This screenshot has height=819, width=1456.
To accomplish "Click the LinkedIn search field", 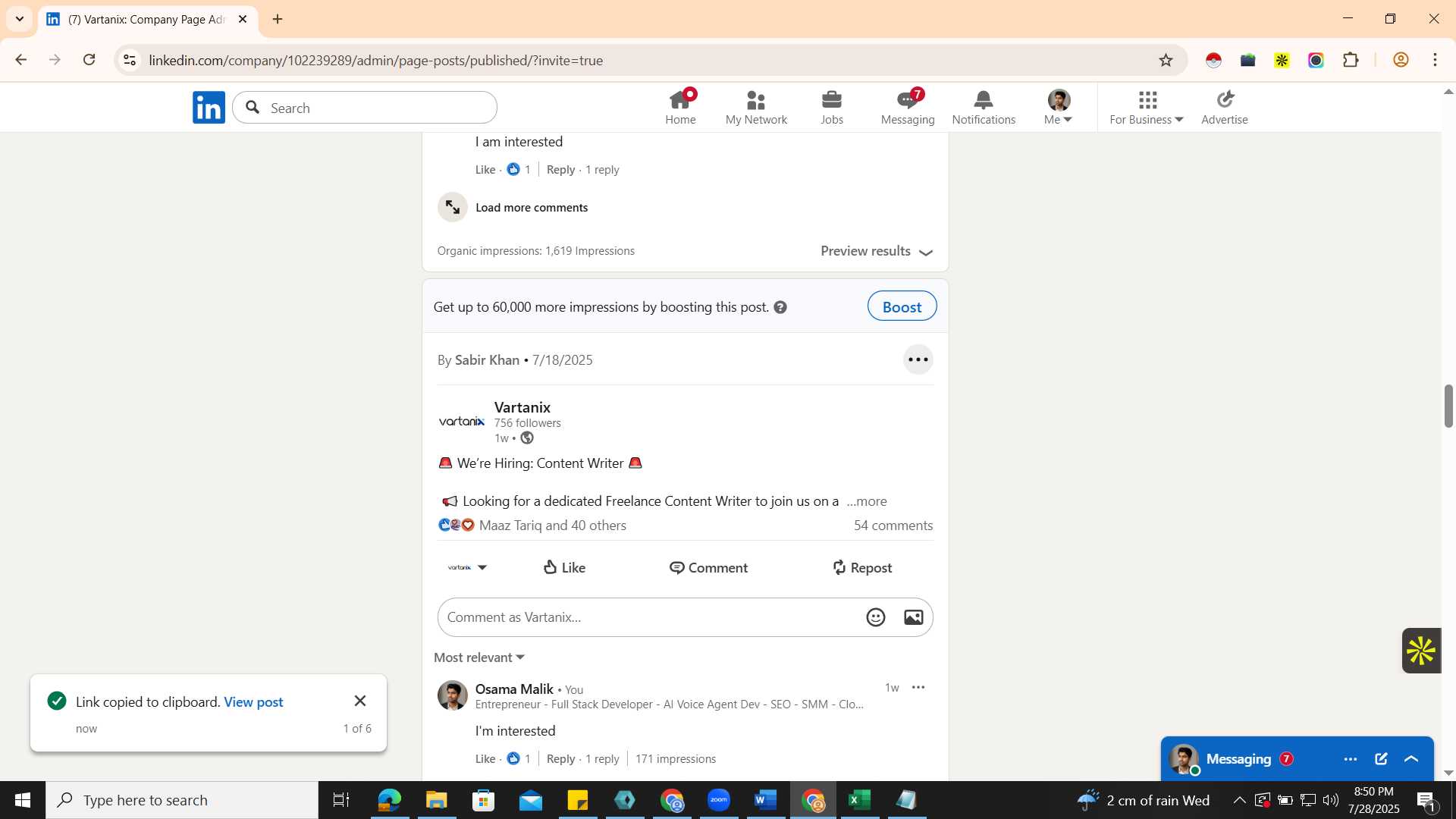I will coord(365,108).
